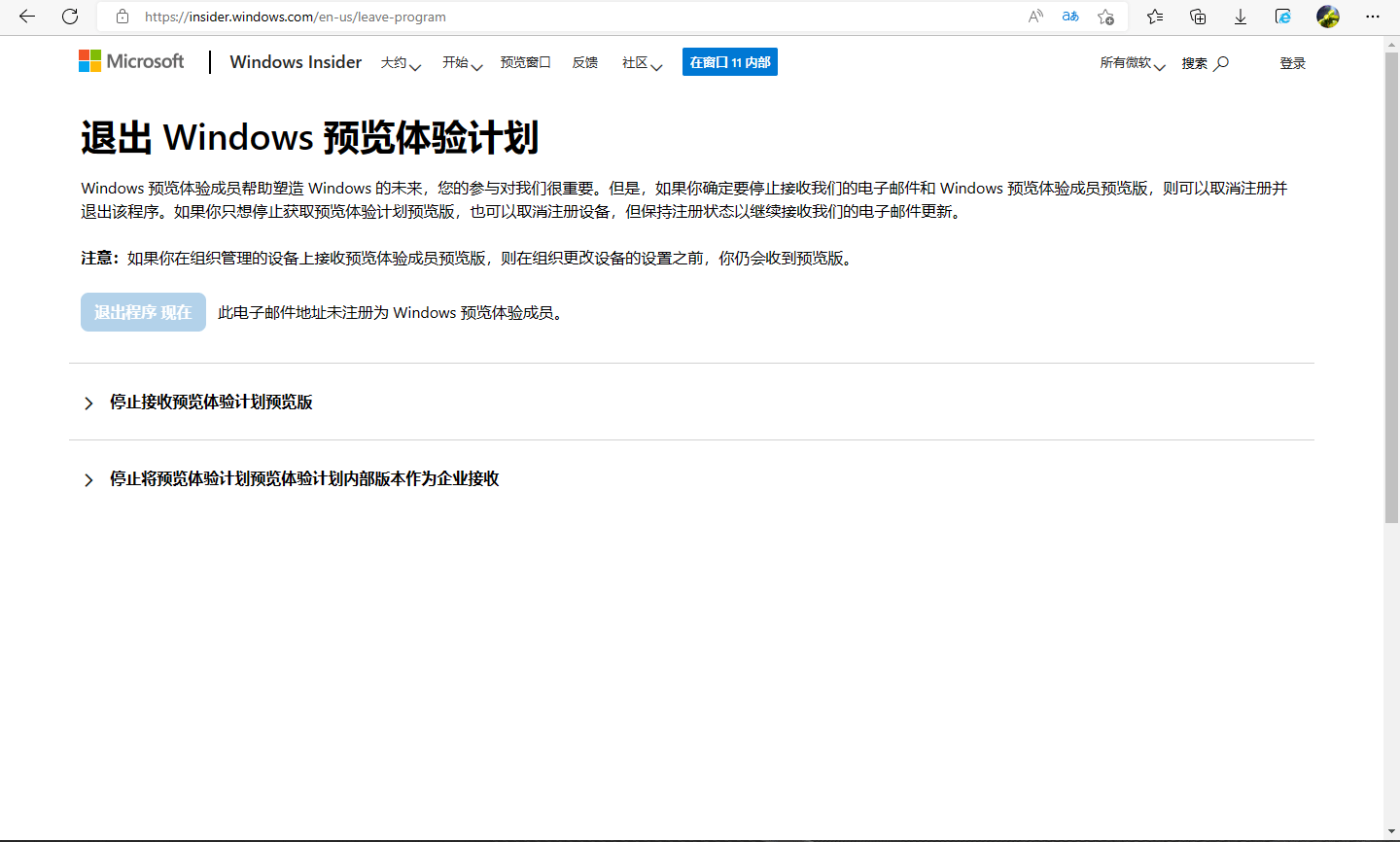The width and height of the screenshot is (1400, 842).
Task: Reload the page with refresh icon
Action: point(70,17)
